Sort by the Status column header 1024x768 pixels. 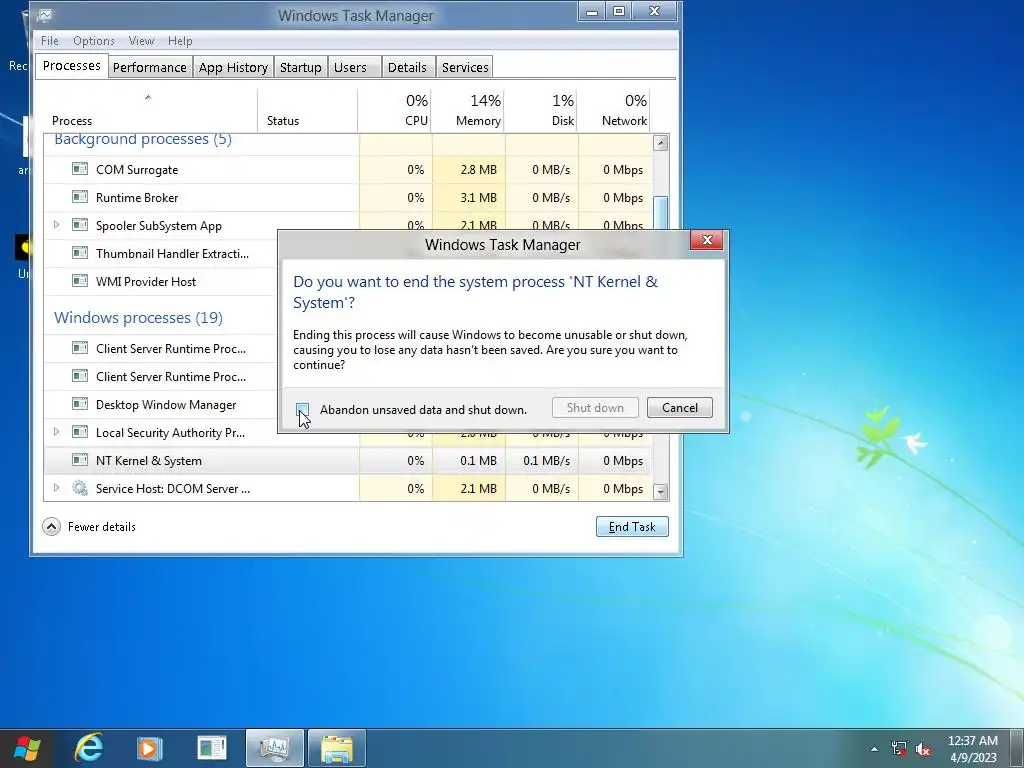(x=308, y=110)
